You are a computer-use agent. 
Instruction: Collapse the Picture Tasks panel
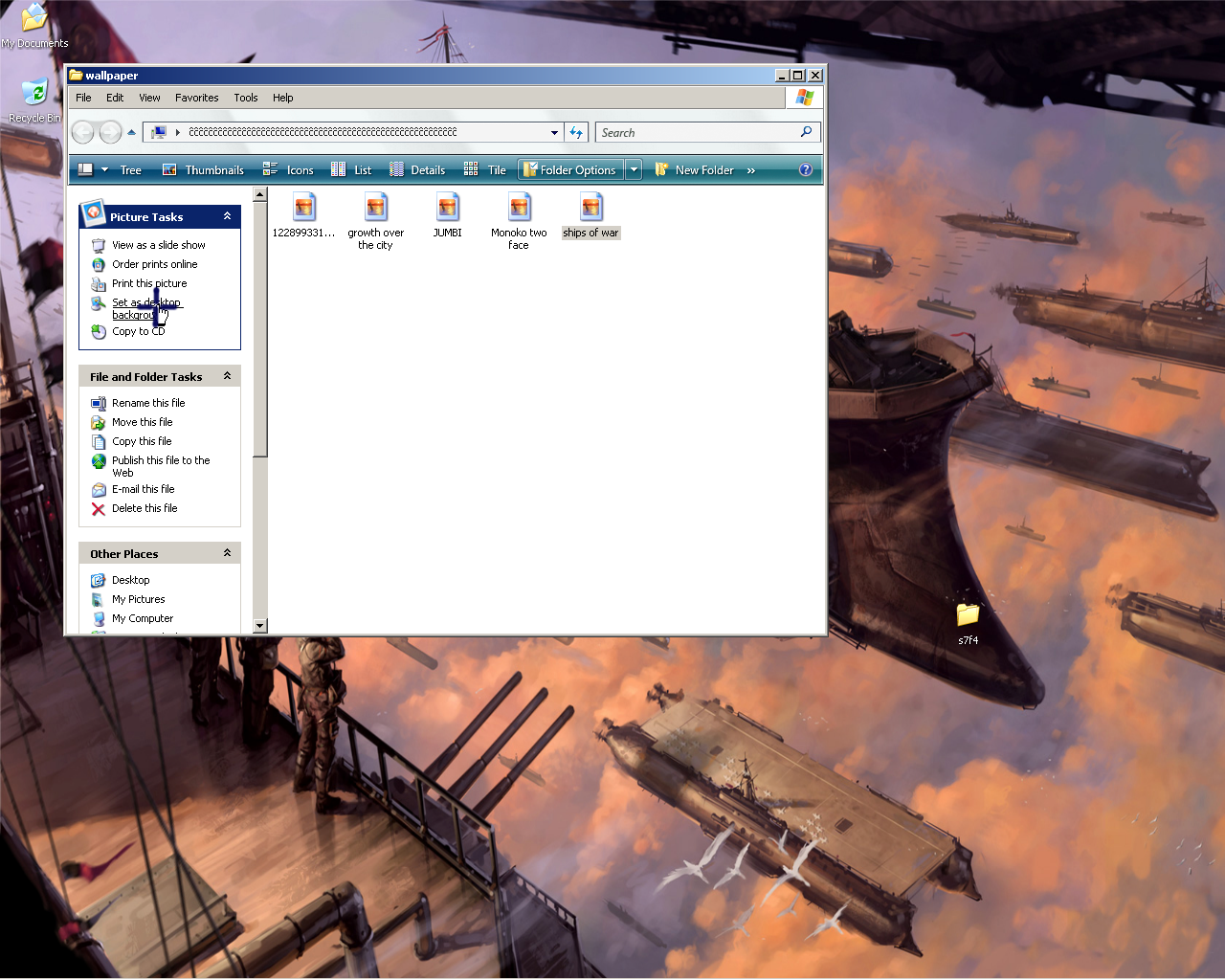point(227,217)
